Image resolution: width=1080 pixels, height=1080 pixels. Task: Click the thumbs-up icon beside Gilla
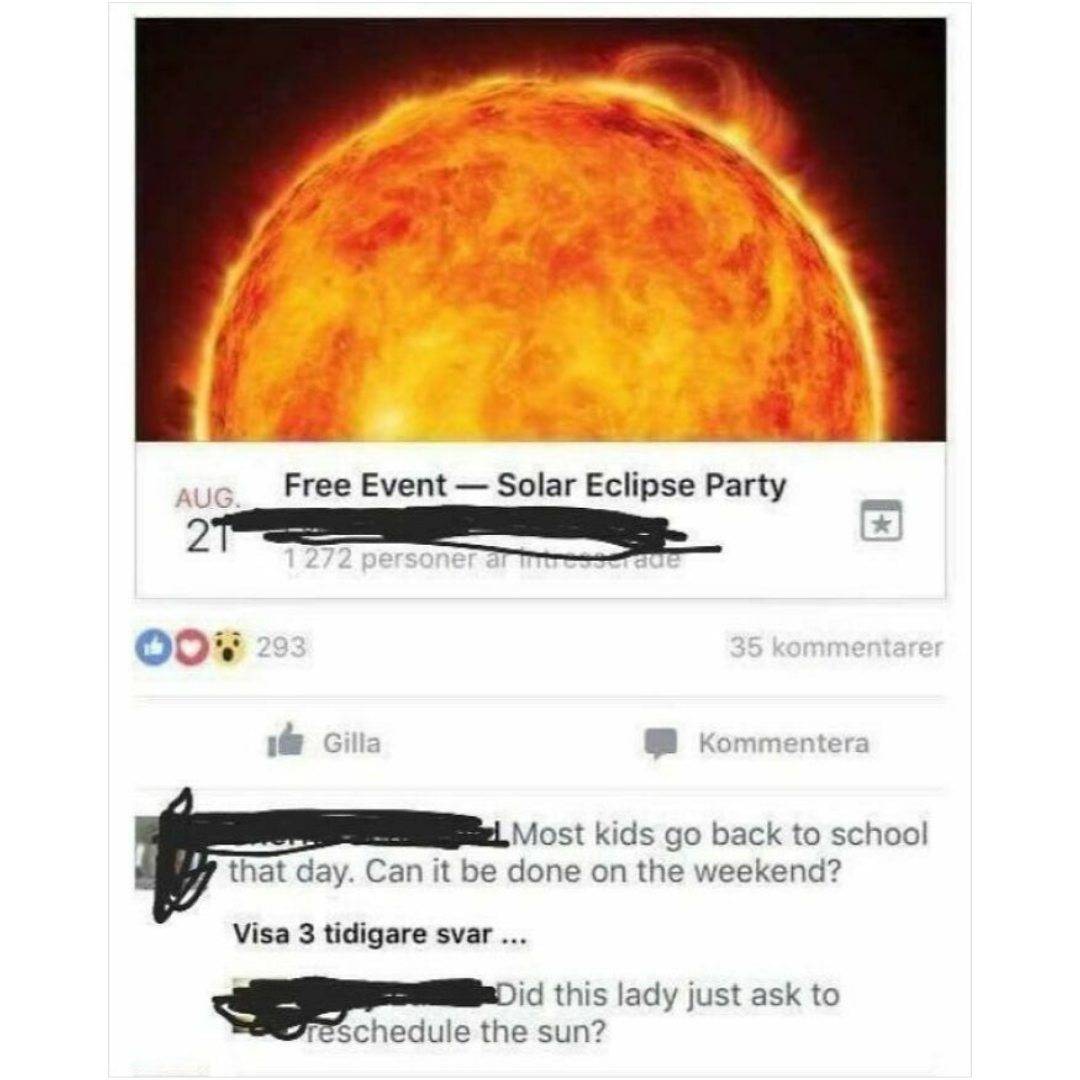coord(285,740)
